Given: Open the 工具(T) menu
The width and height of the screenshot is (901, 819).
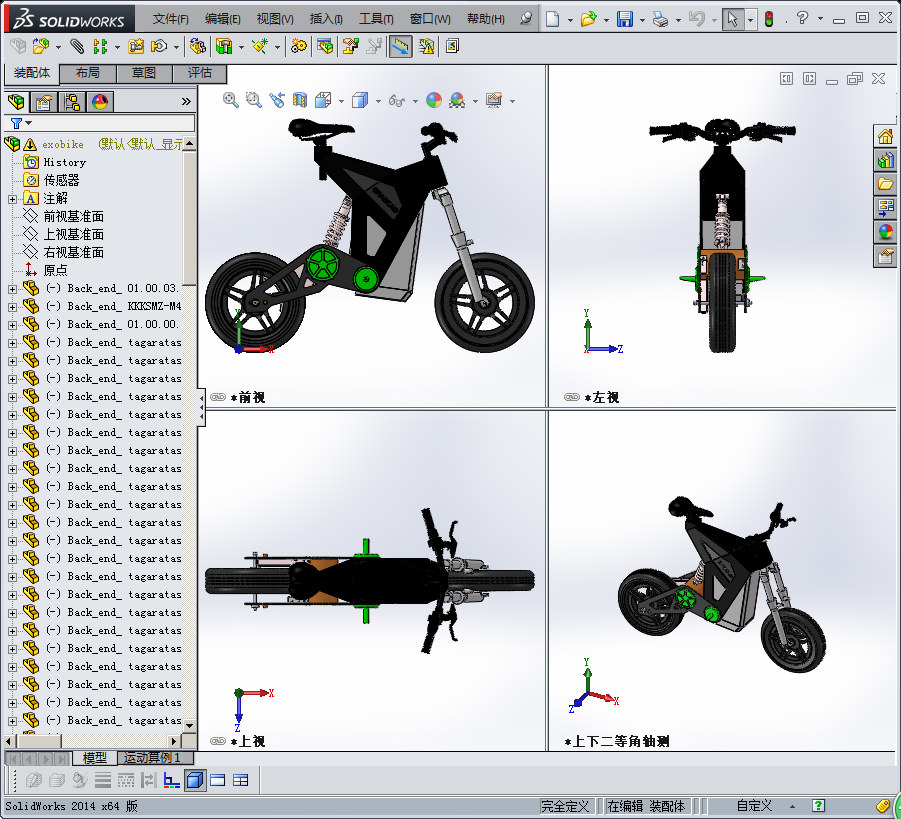Looking at the screenshot, I should (376, 19).
